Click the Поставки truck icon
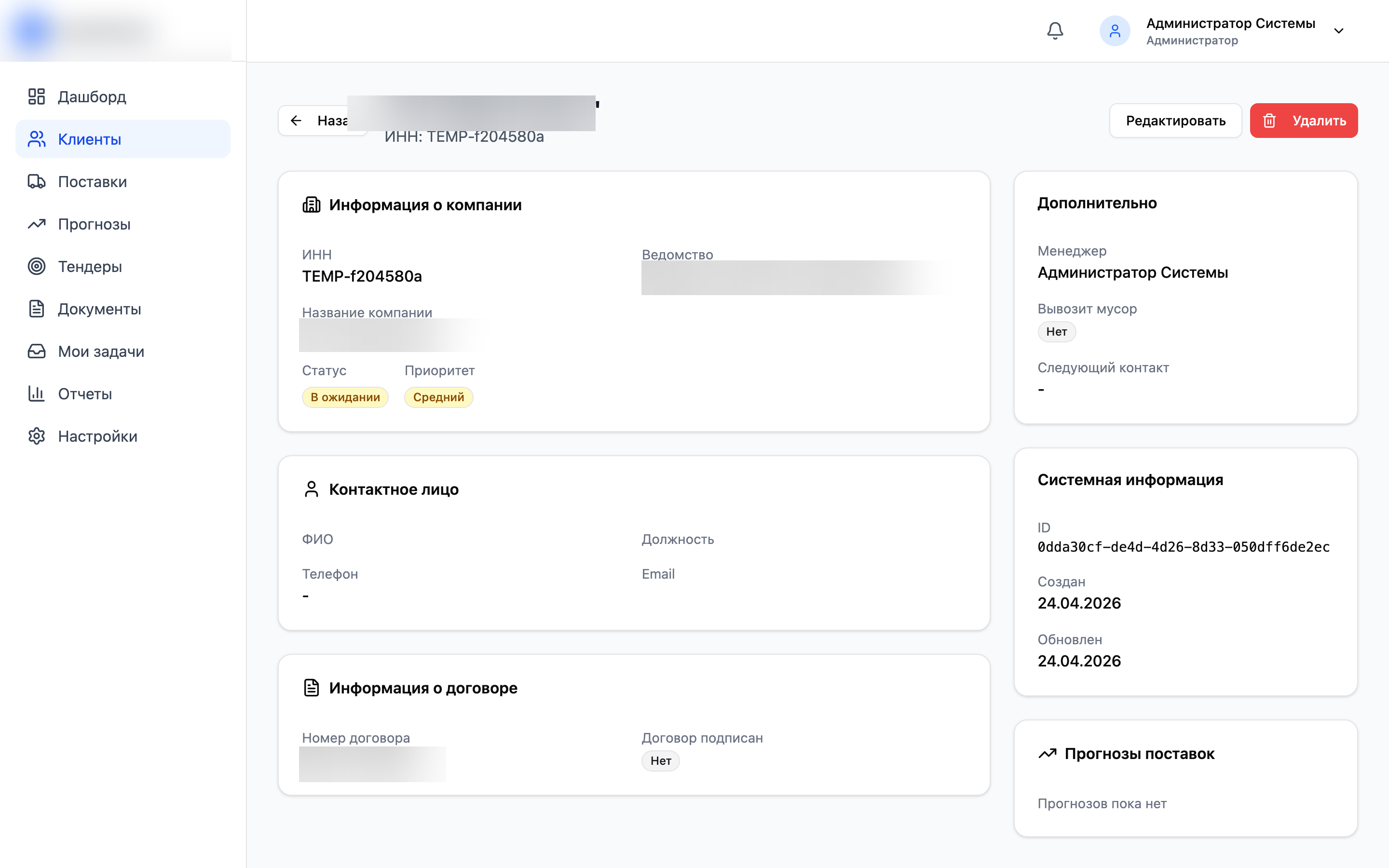The image size is (1389, 868). click(x=36, y=181)
